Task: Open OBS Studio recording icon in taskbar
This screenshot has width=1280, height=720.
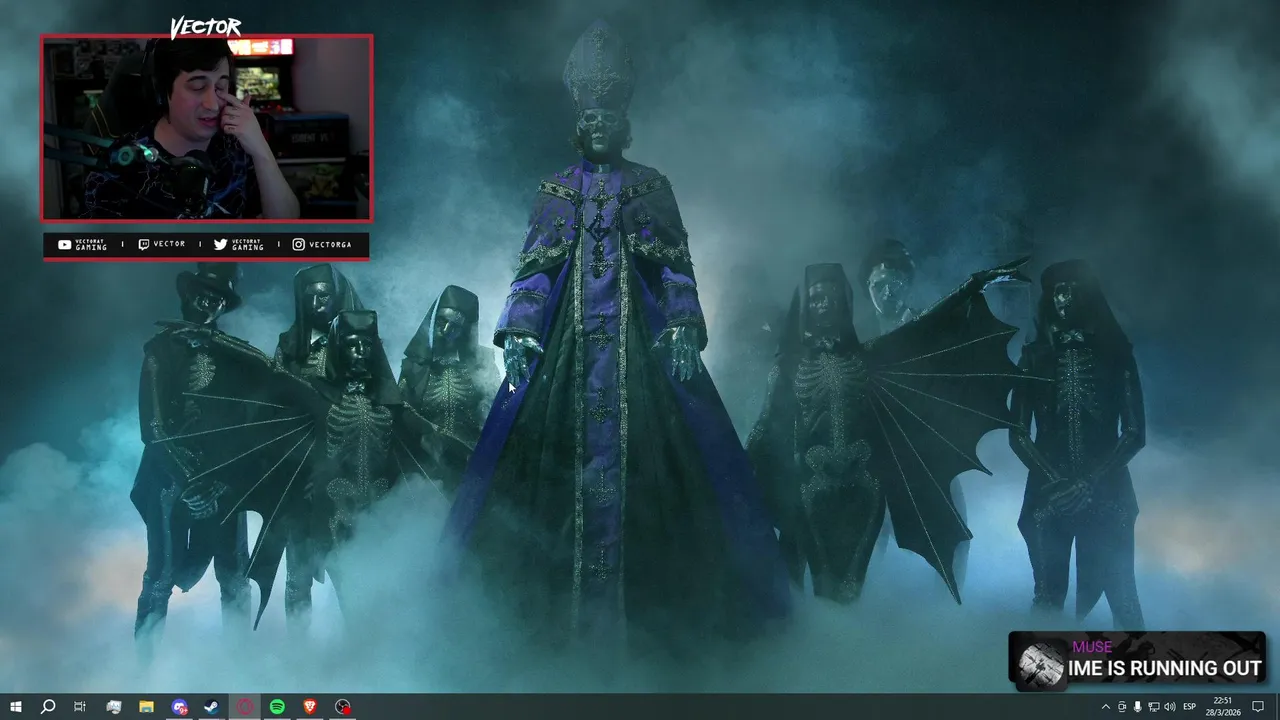Action: pyautogui.click(x=343, y=707)
